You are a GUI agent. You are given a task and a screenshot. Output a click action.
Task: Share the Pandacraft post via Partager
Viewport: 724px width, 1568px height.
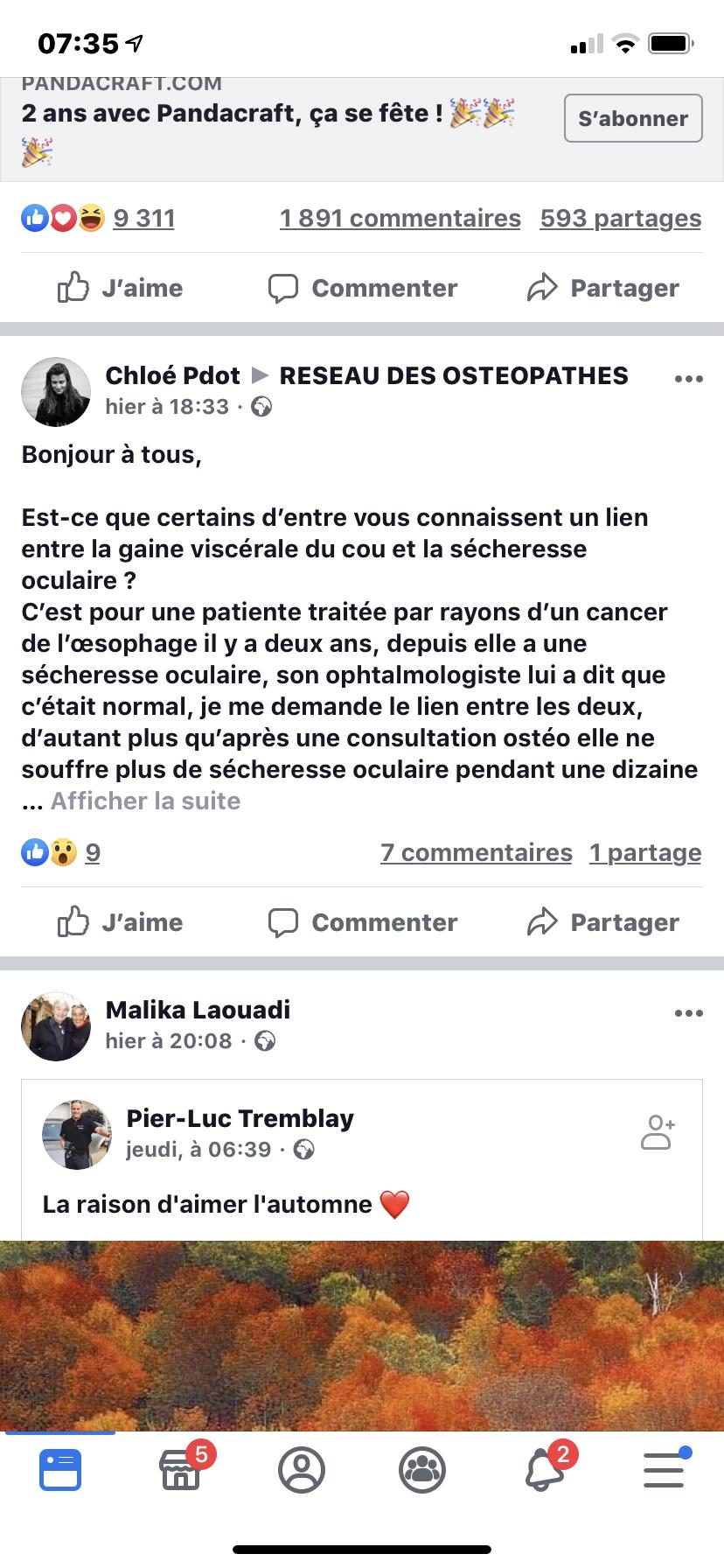tap(603, 288)
